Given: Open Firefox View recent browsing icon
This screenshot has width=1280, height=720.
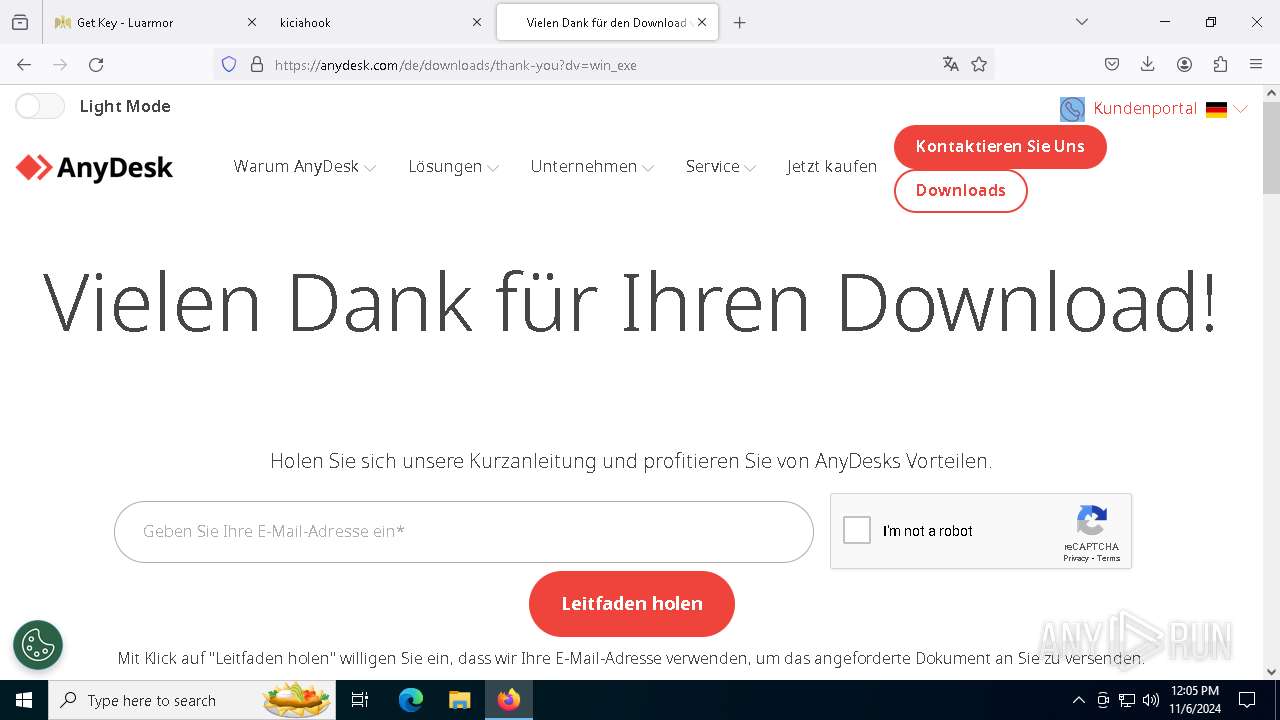Looking at the screenshot, I should [x=20, y=22].
